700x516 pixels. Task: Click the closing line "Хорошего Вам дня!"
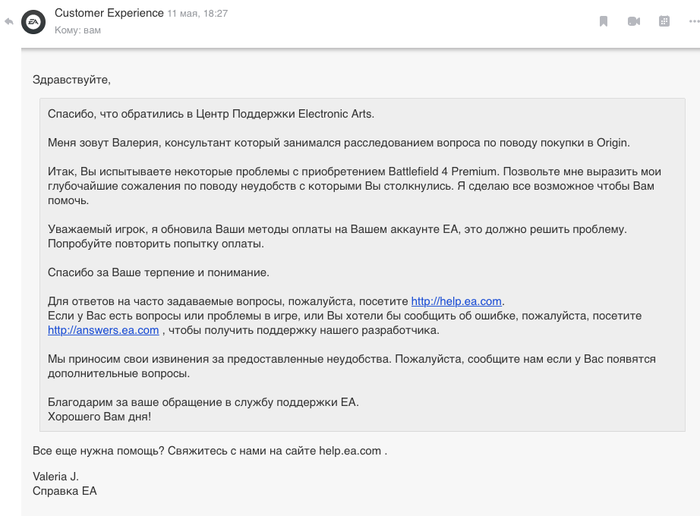99,416
